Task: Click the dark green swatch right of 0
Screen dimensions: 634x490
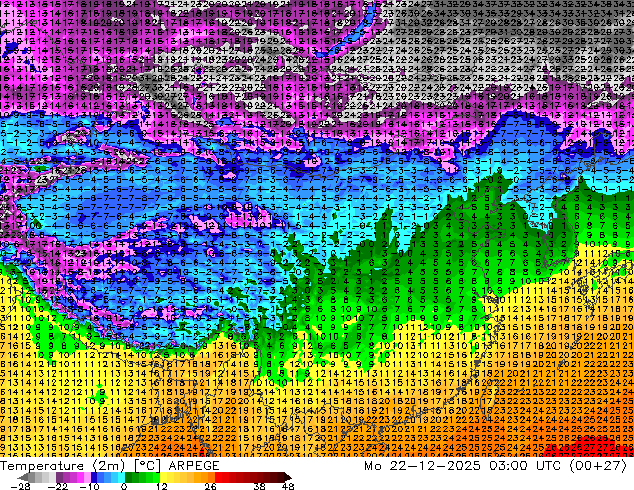Action: tap(128, 477)
